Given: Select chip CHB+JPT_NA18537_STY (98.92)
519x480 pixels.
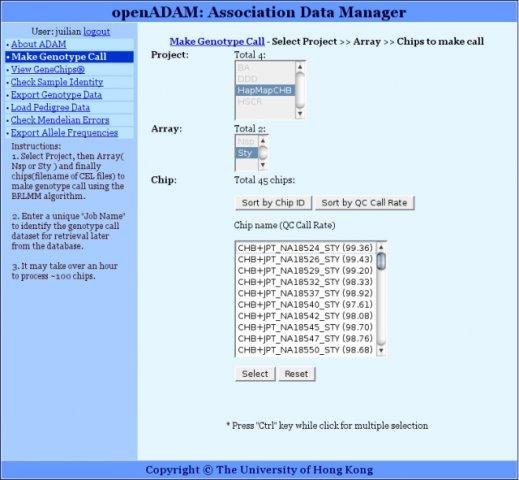Looking at the screenshot, I should 305,293.
